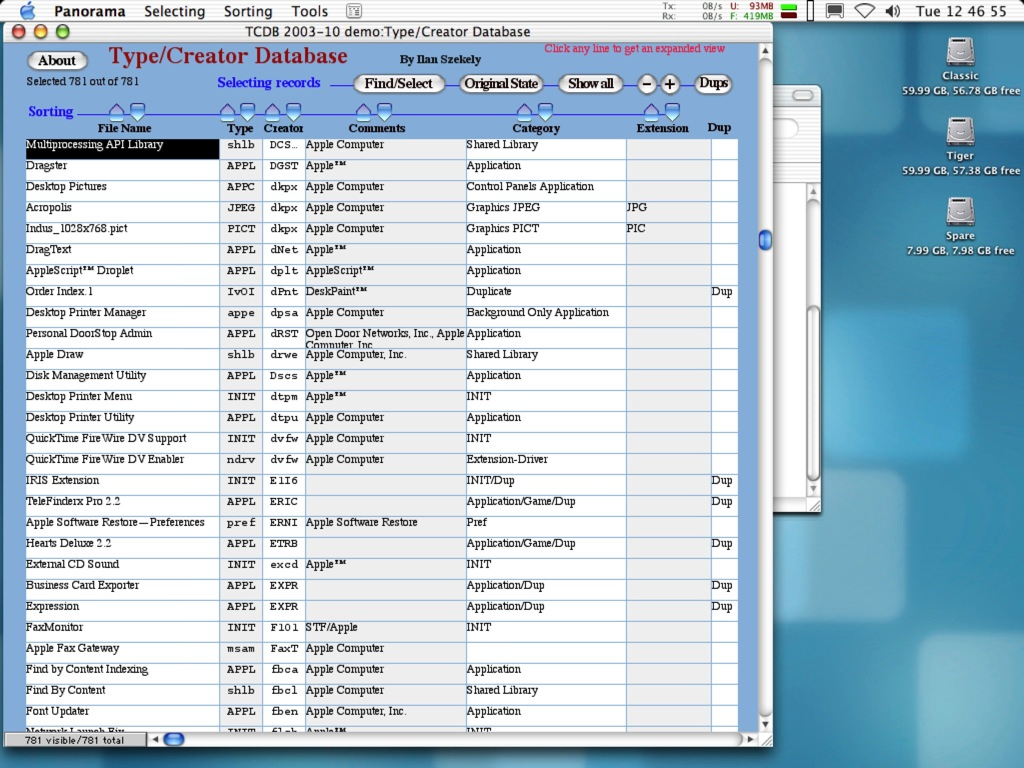
Task: Click the toolbar pill button of background window
Action: tap(803, 96)
